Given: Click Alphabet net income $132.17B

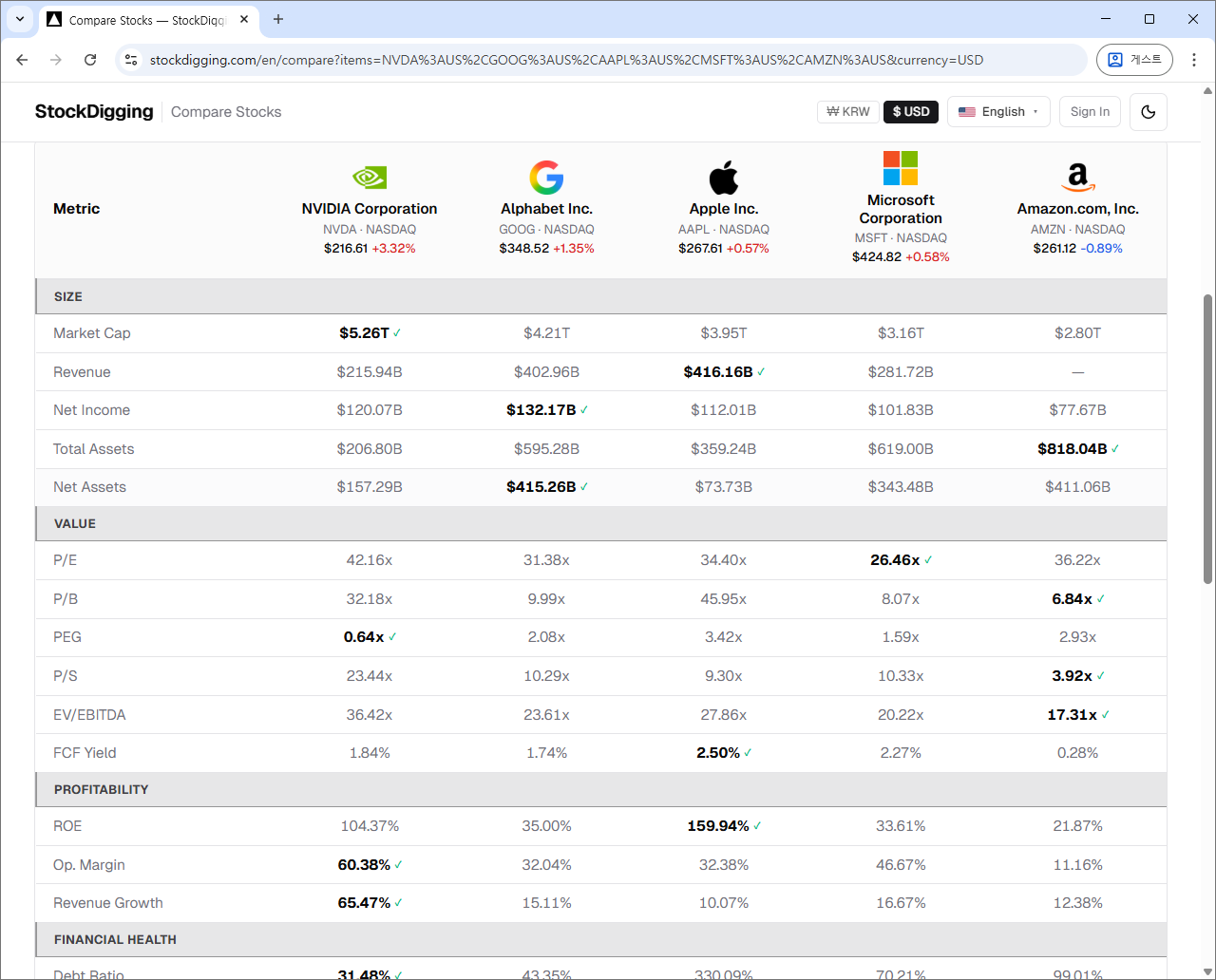Looking at the screenshot, I should [x=541, y=410].
